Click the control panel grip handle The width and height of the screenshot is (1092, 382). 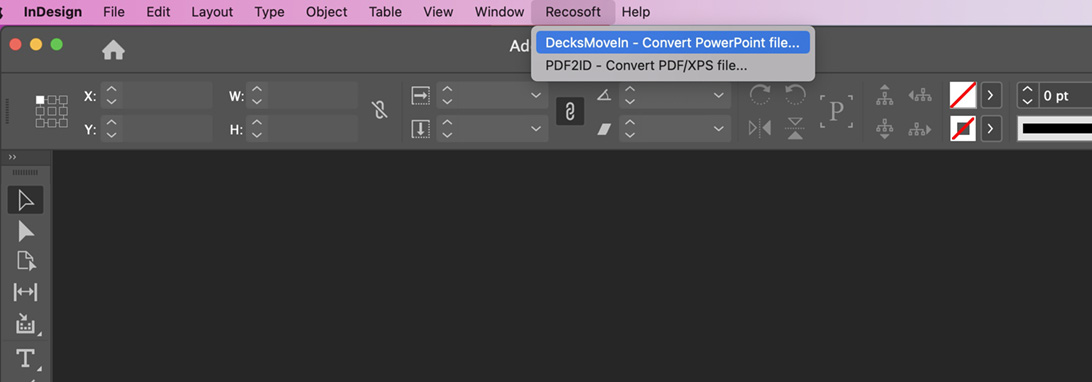[8, 111]
